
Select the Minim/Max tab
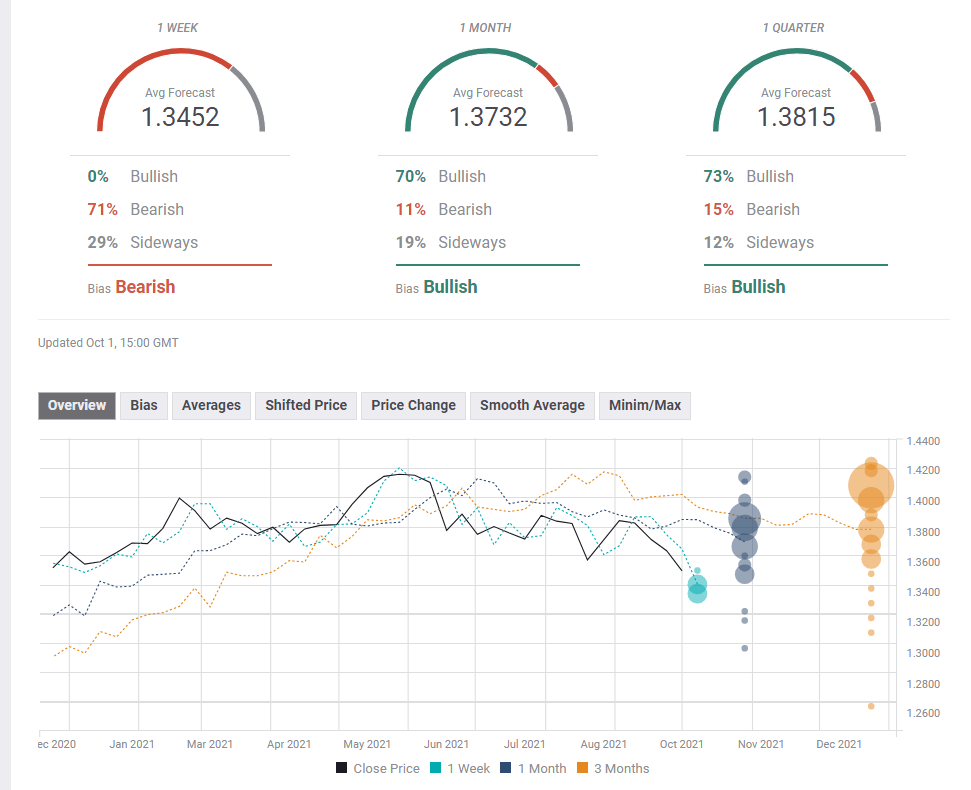point(645,405)
